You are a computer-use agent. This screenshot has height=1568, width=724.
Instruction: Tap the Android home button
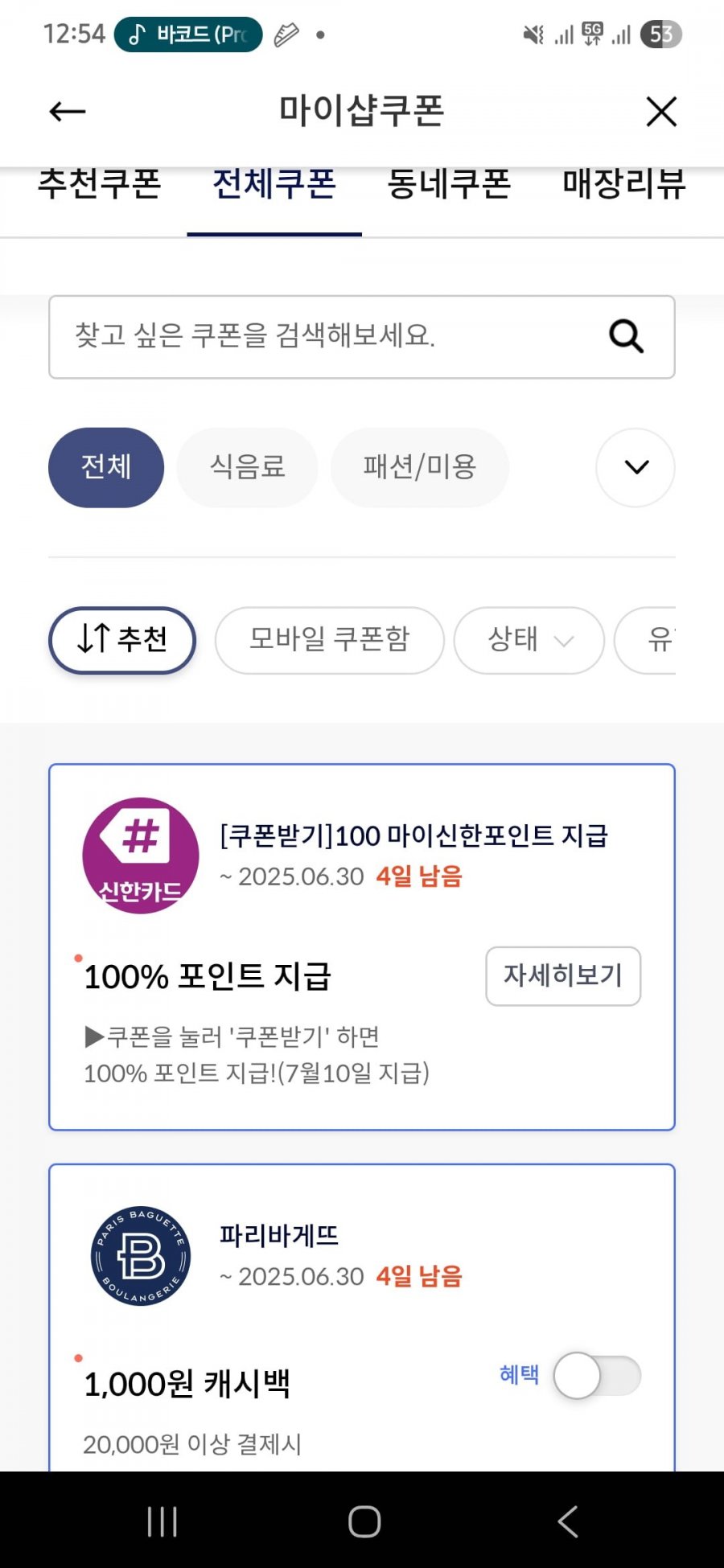point(364,1521)
